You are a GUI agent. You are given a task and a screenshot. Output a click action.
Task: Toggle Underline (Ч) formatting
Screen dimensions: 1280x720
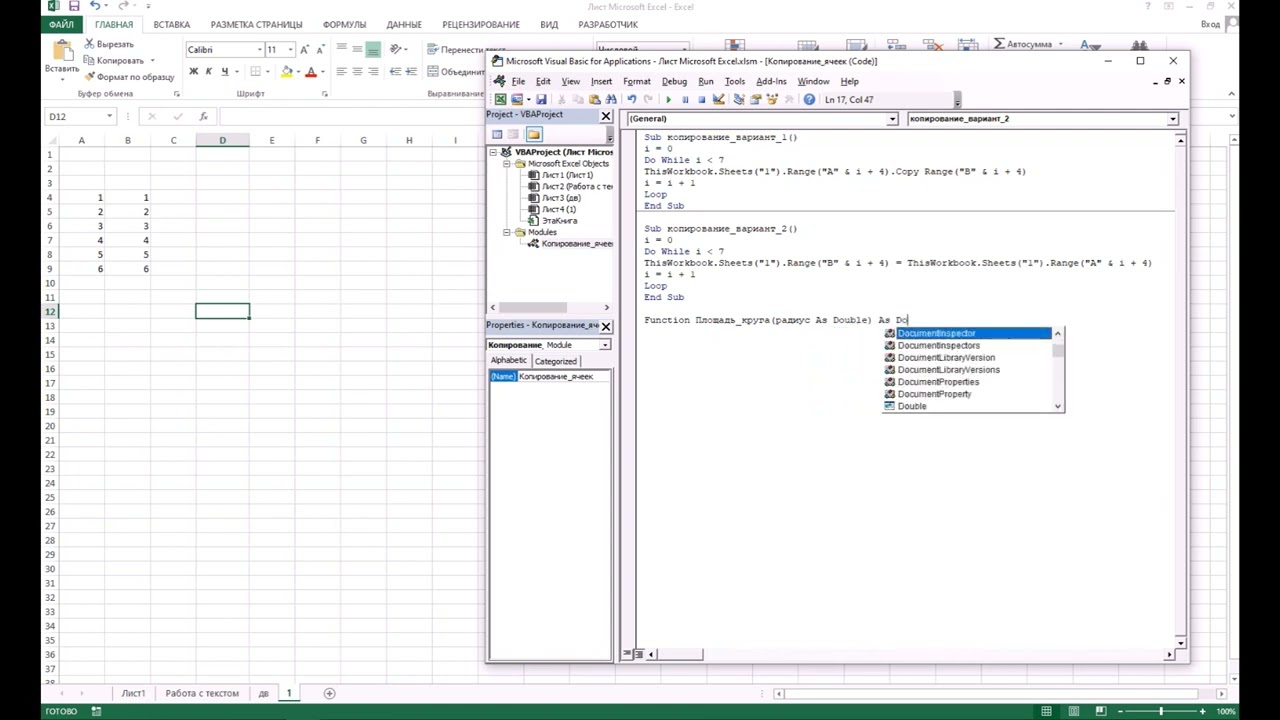point(224,71)
